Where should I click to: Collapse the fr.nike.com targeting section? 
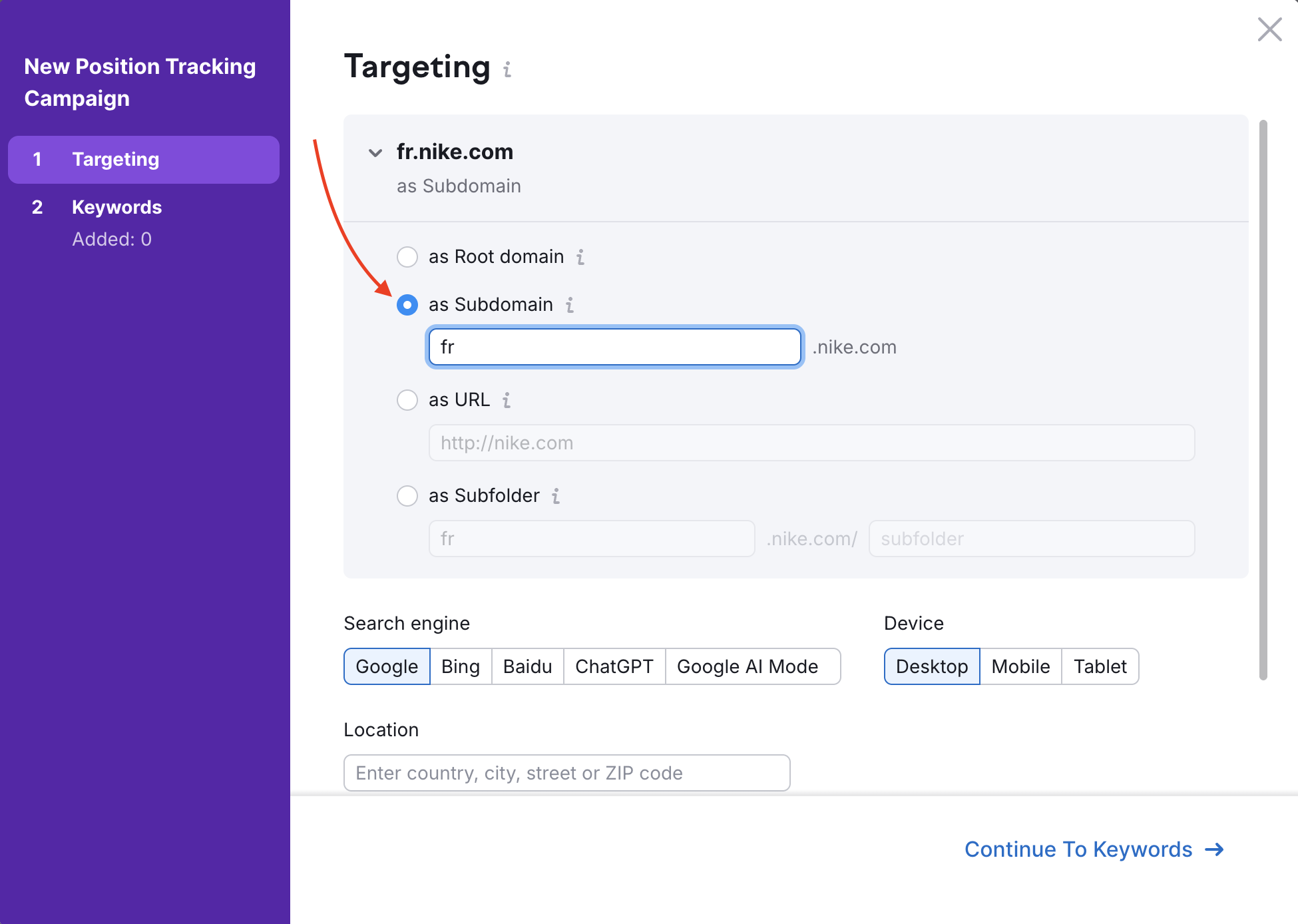pyautogui.click(x=375, y=152)
